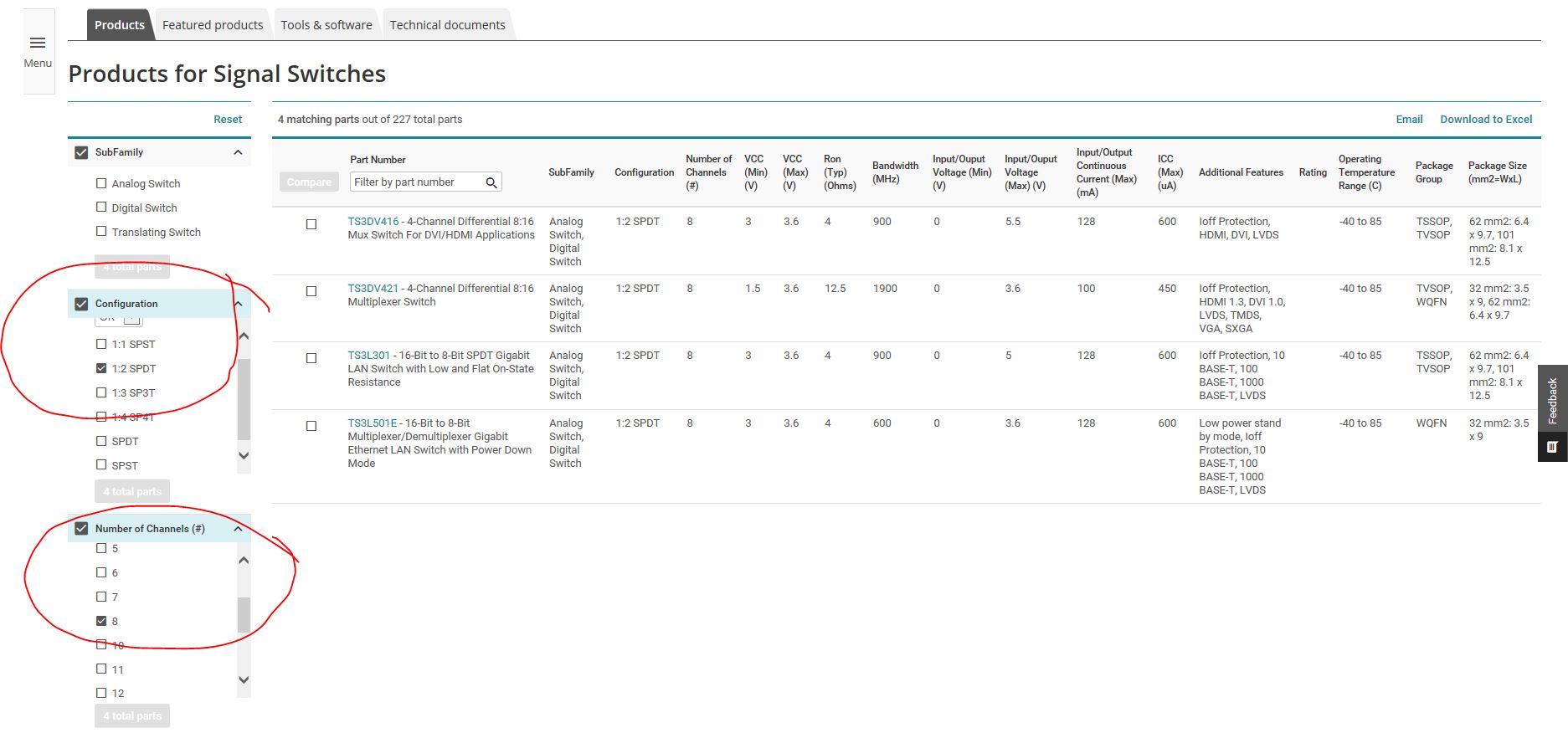Click '4 total parts' under Configuration

tap(132, 491)
